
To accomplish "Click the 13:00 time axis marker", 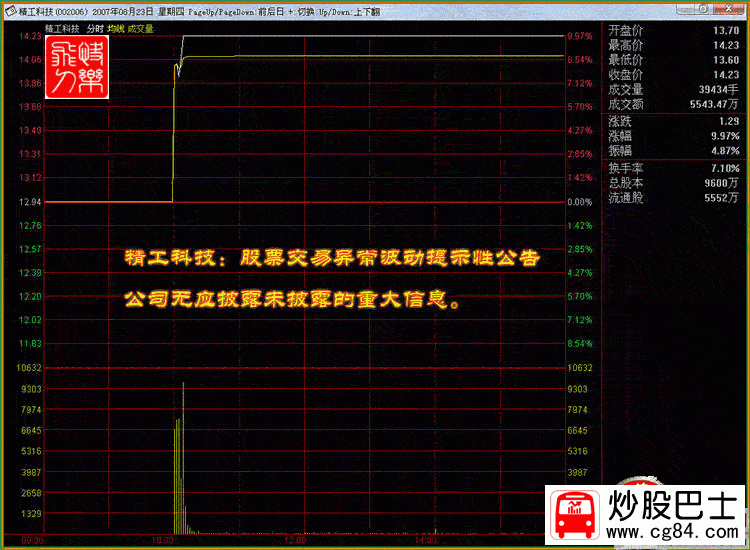I will coord(296,541).
